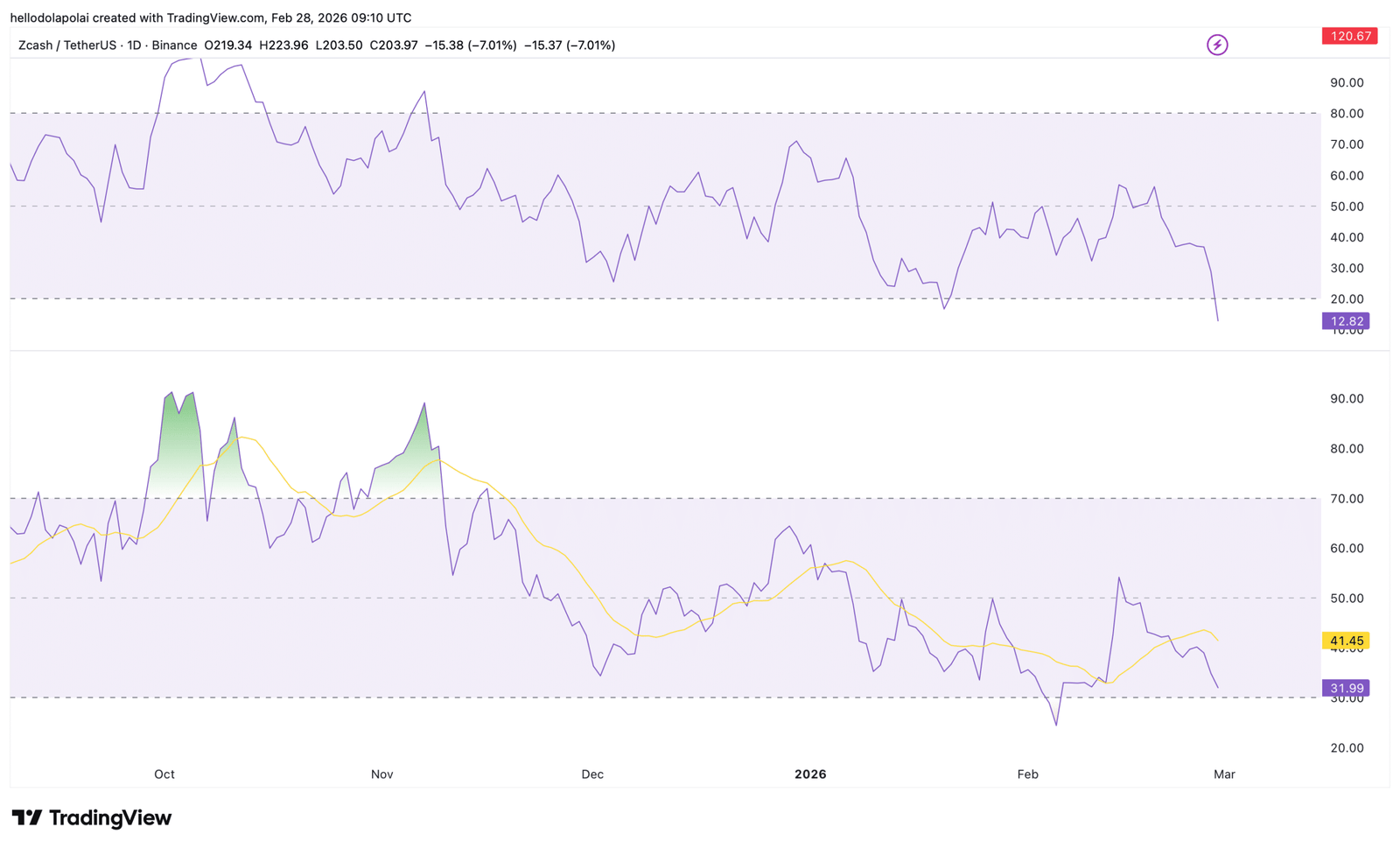Select the bold 2026 year marker

(809, 774)
